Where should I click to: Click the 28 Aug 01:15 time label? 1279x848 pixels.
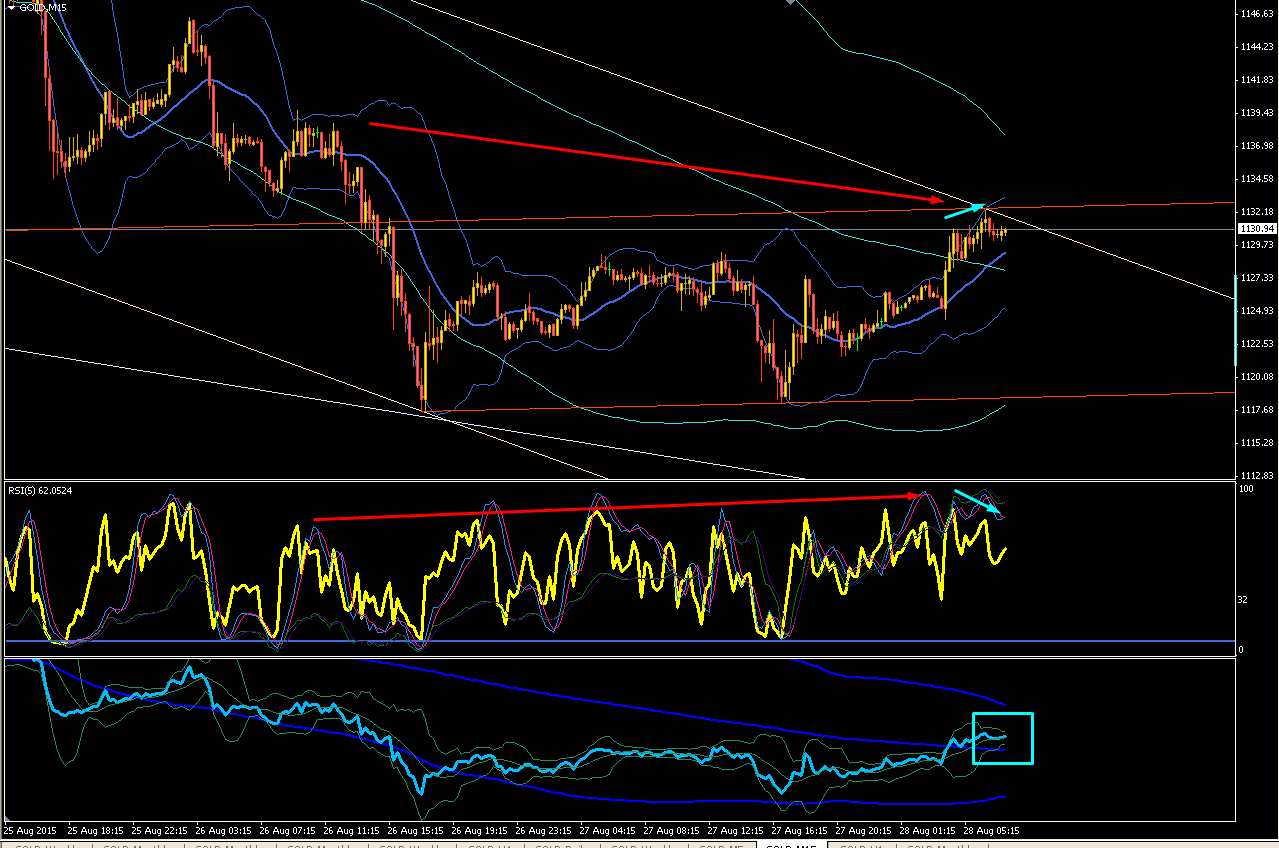[927, 830]
